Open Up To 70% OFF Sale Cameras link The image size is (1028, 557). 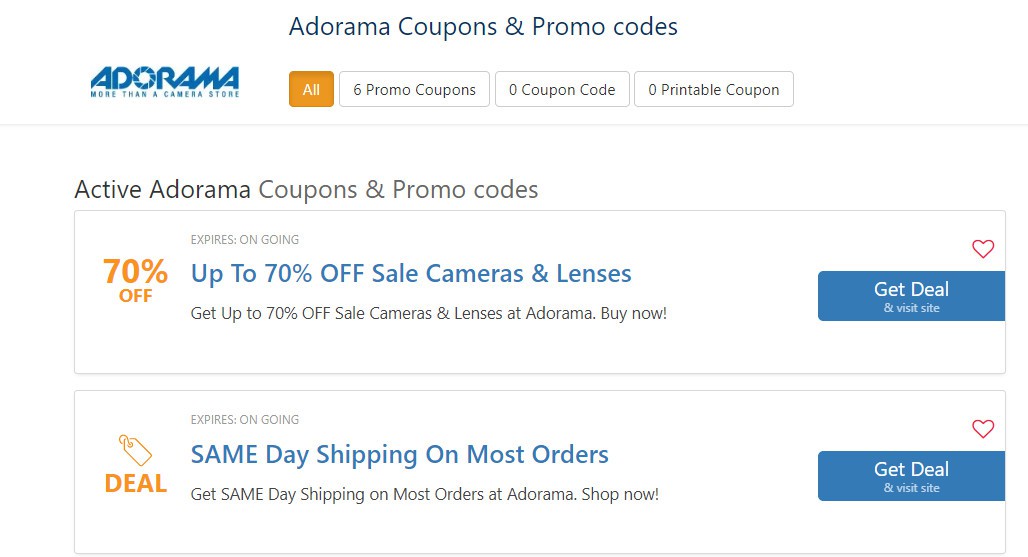pos(411,273)
